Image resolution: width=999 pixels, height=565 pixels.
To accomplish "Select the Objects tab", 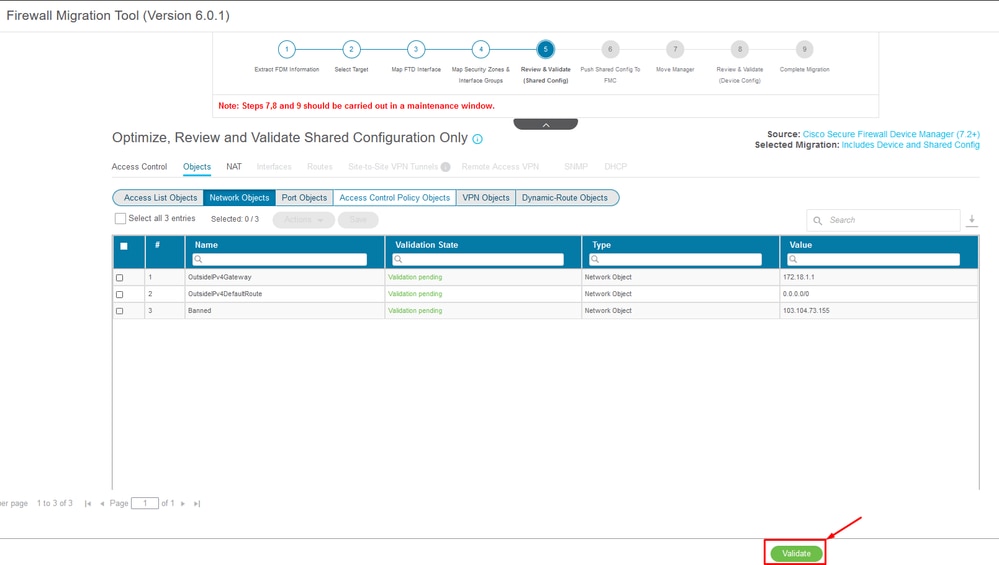I will 197,167.
